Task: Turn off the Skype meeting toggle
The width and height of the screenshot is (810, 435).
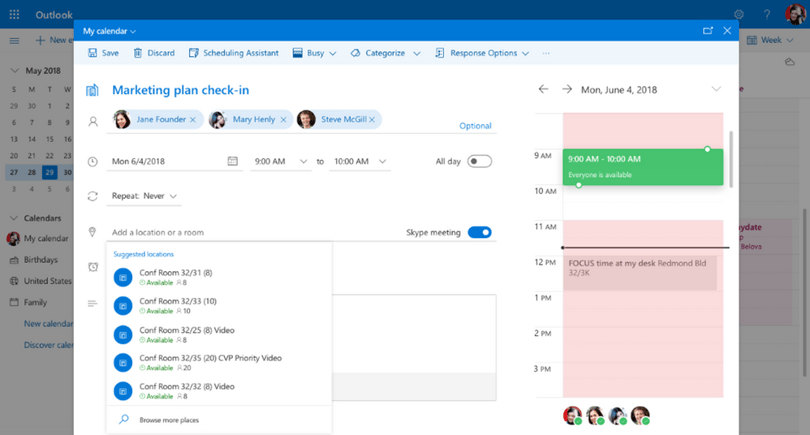Action: point(479,232)
